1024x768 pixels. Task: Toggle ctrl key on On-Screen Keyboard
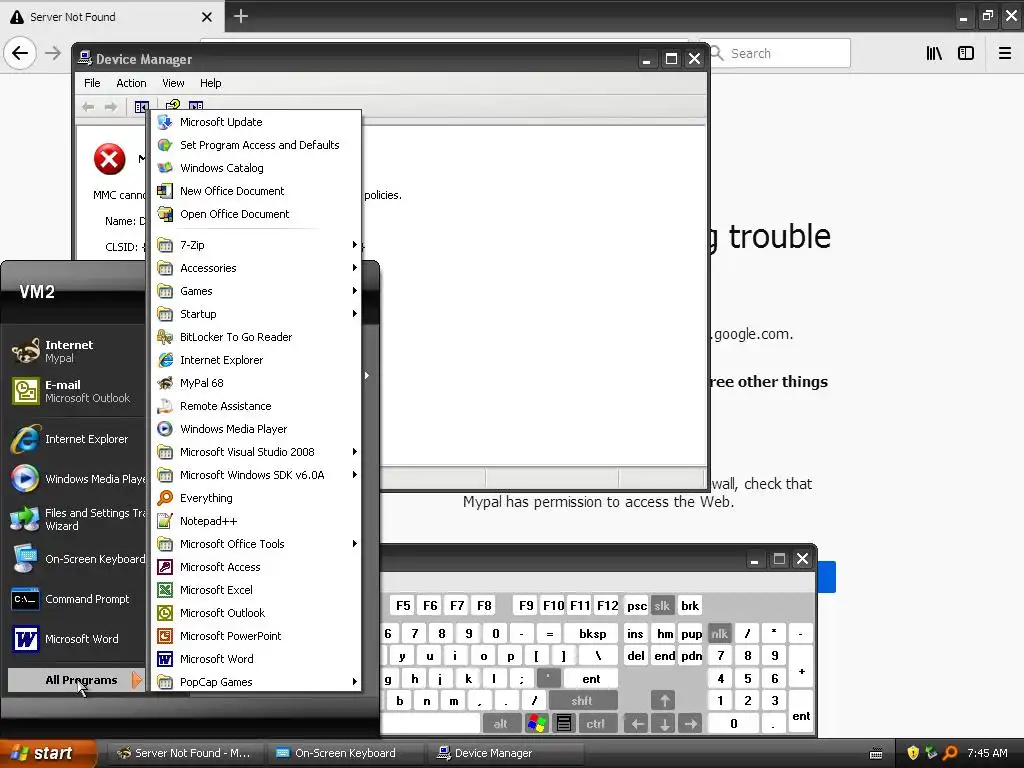[596, 724]
